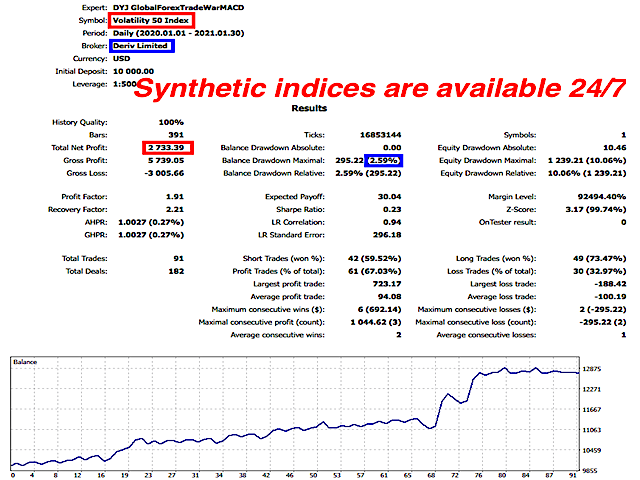The height and width of the screenshot is (480, 640).
Task: Select the Margin Level value 92494.40%
Action: 602,197
